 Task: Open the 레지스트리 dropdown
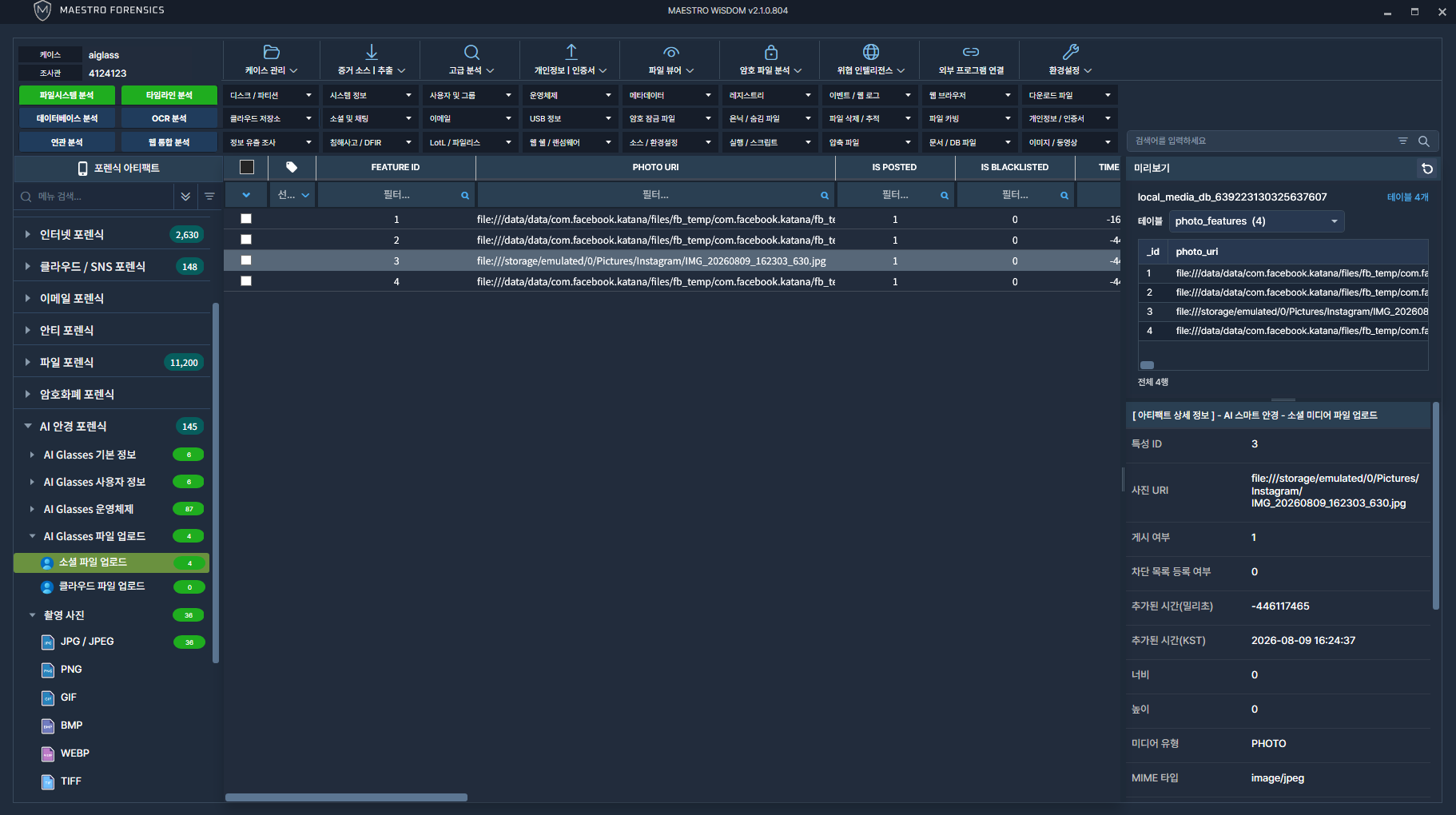(x=770, y=95)
